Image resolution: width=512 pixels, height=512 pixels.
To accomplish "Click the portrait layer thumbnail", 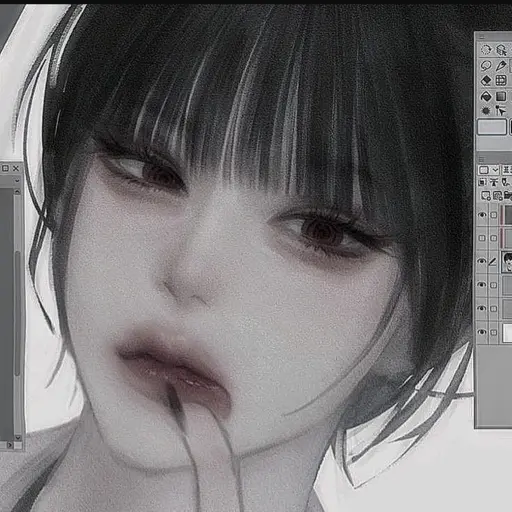I will pyautogui.click(x=507, y=262).
